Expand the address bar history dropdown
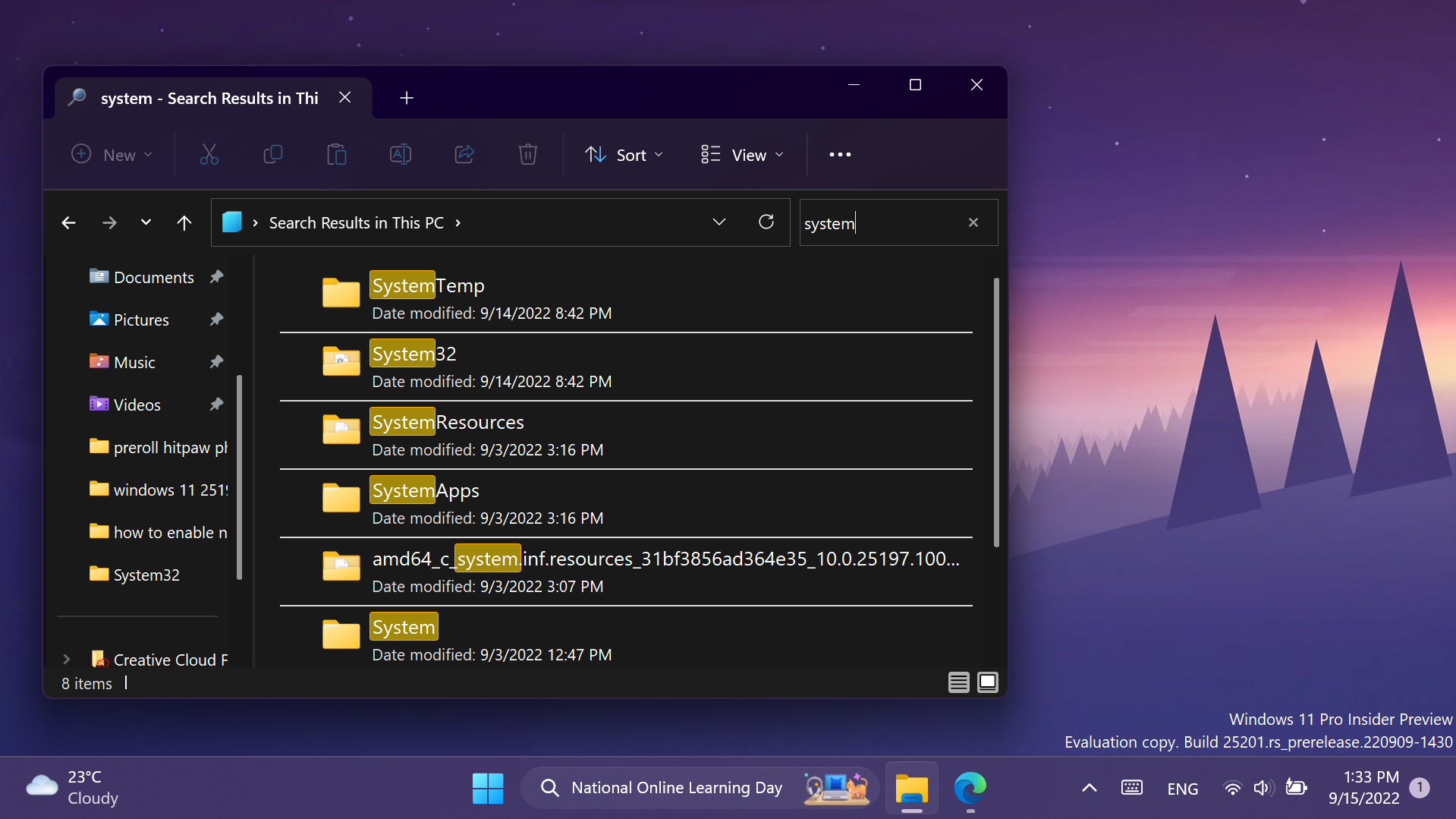 [718, 222]
